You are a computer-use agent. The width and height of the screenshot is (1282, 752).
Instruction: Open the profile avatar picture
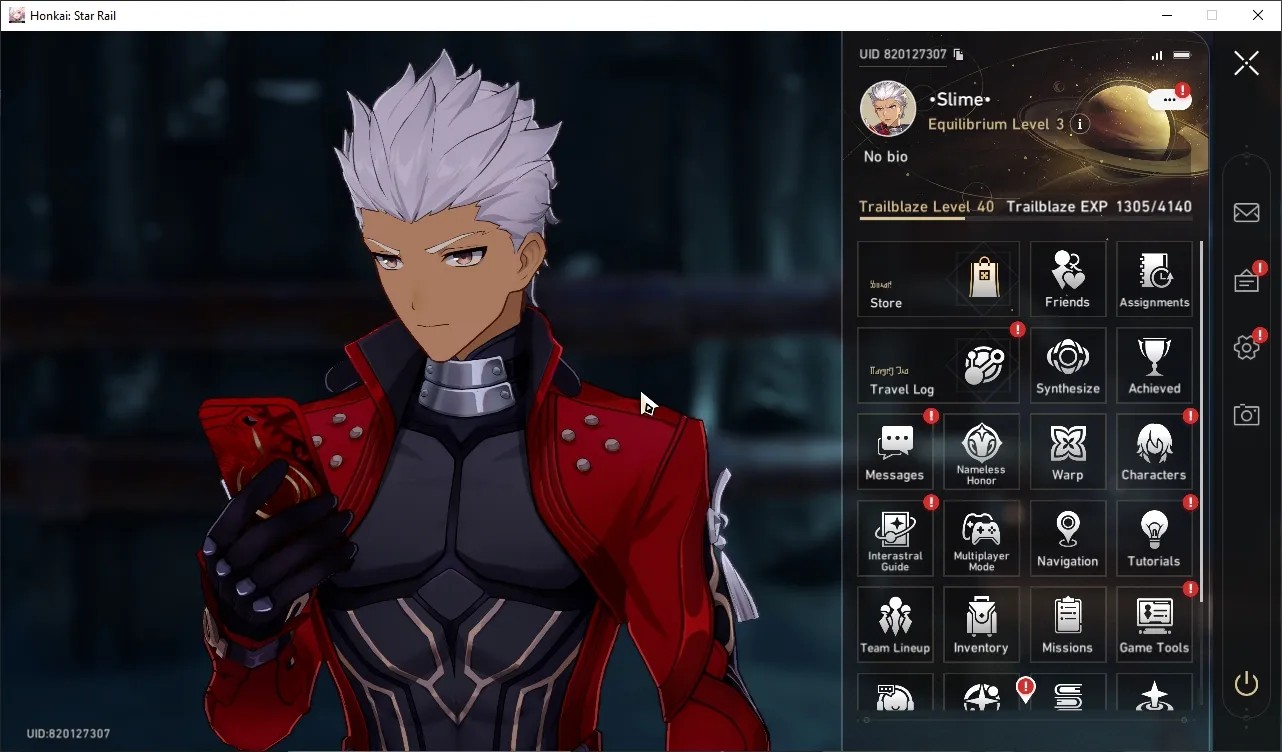tap(888, 109)
